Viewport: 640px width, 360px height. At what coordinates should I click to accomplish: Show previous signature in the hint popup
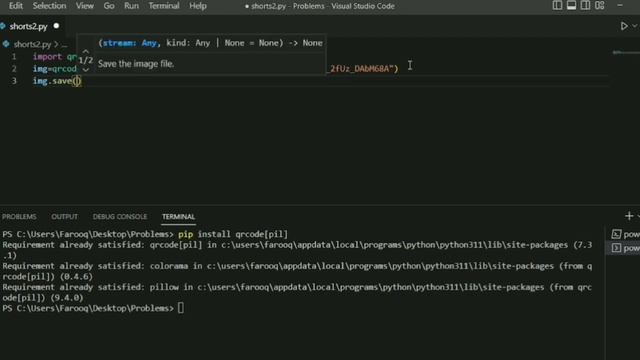point(85,51)
